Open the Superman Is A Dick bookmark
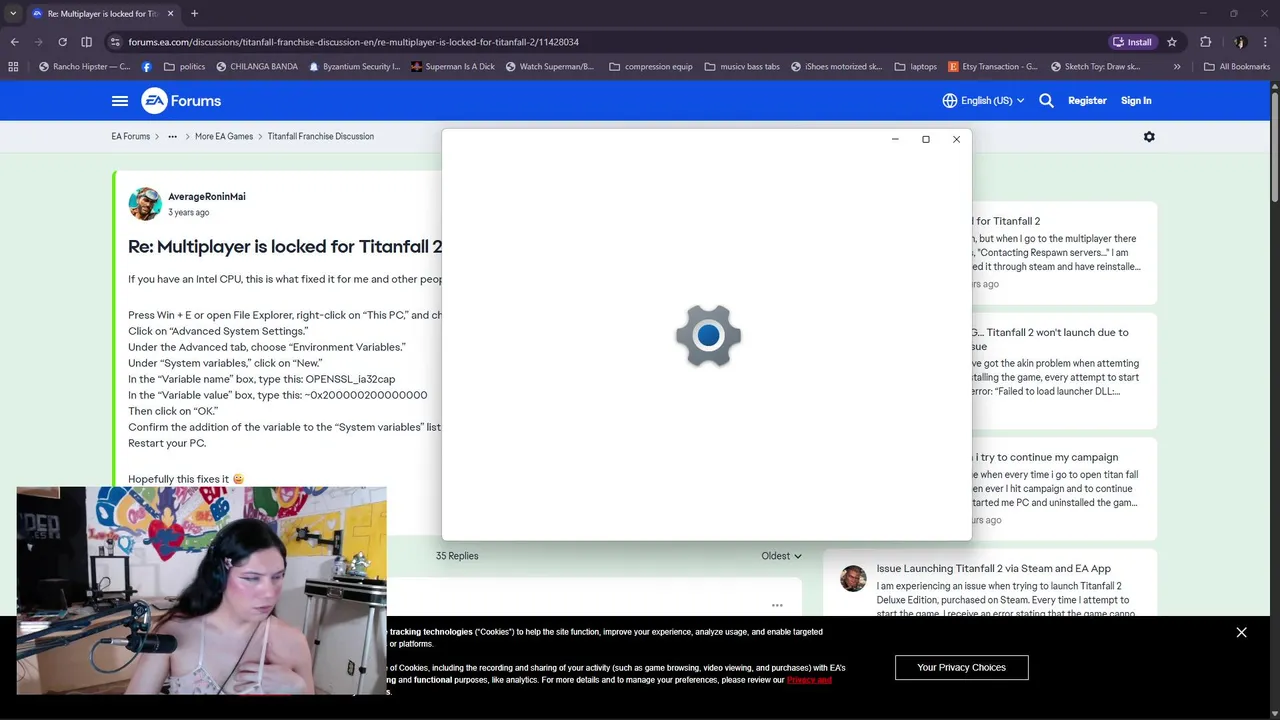Screen dimensions: 1280x720 (x=453, y=67)
